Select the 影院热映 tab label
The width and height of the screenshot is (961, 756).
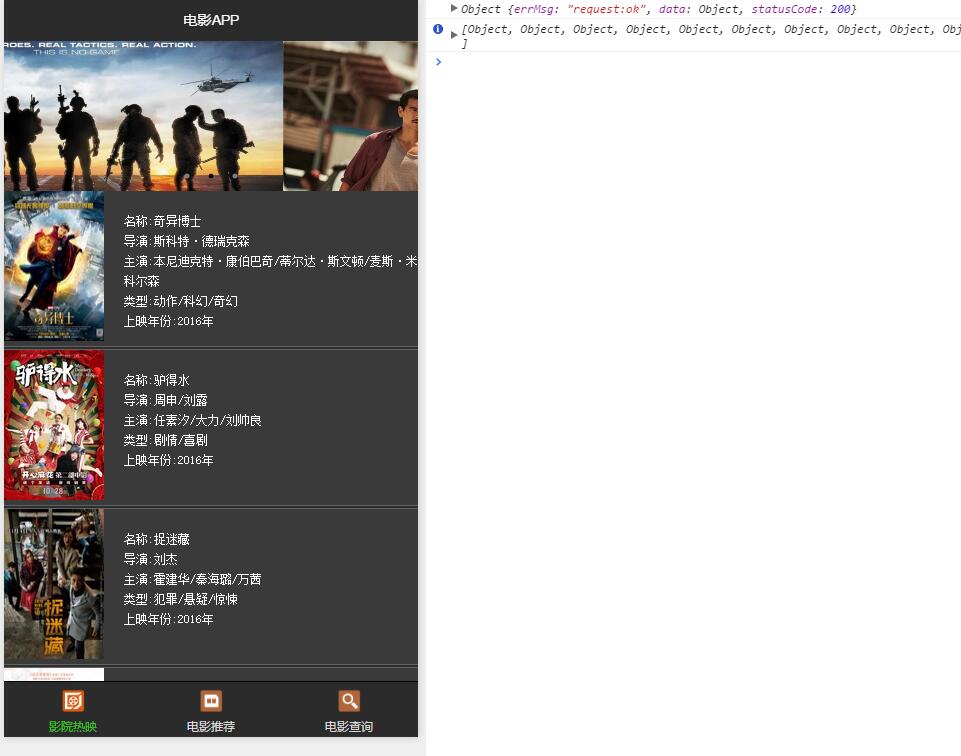(73, 726)
